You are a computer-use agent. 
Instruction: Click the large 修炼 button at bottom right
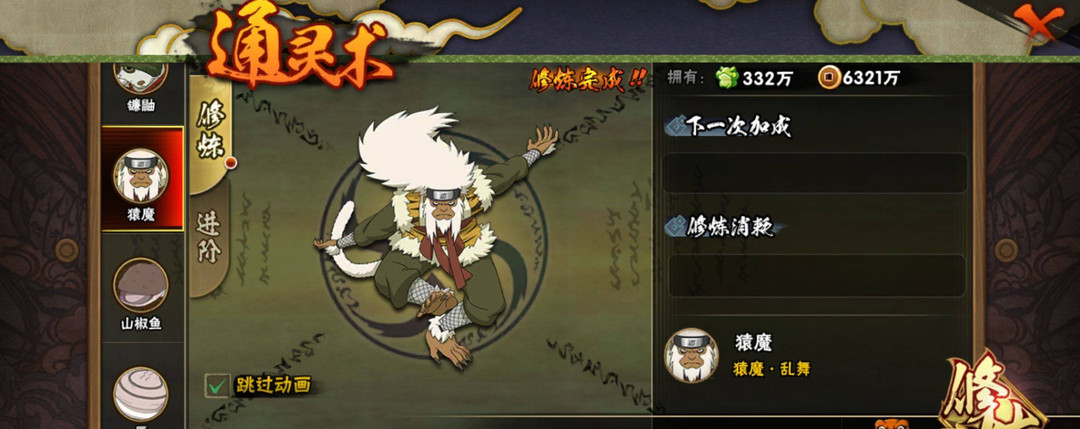pos(993,393)
